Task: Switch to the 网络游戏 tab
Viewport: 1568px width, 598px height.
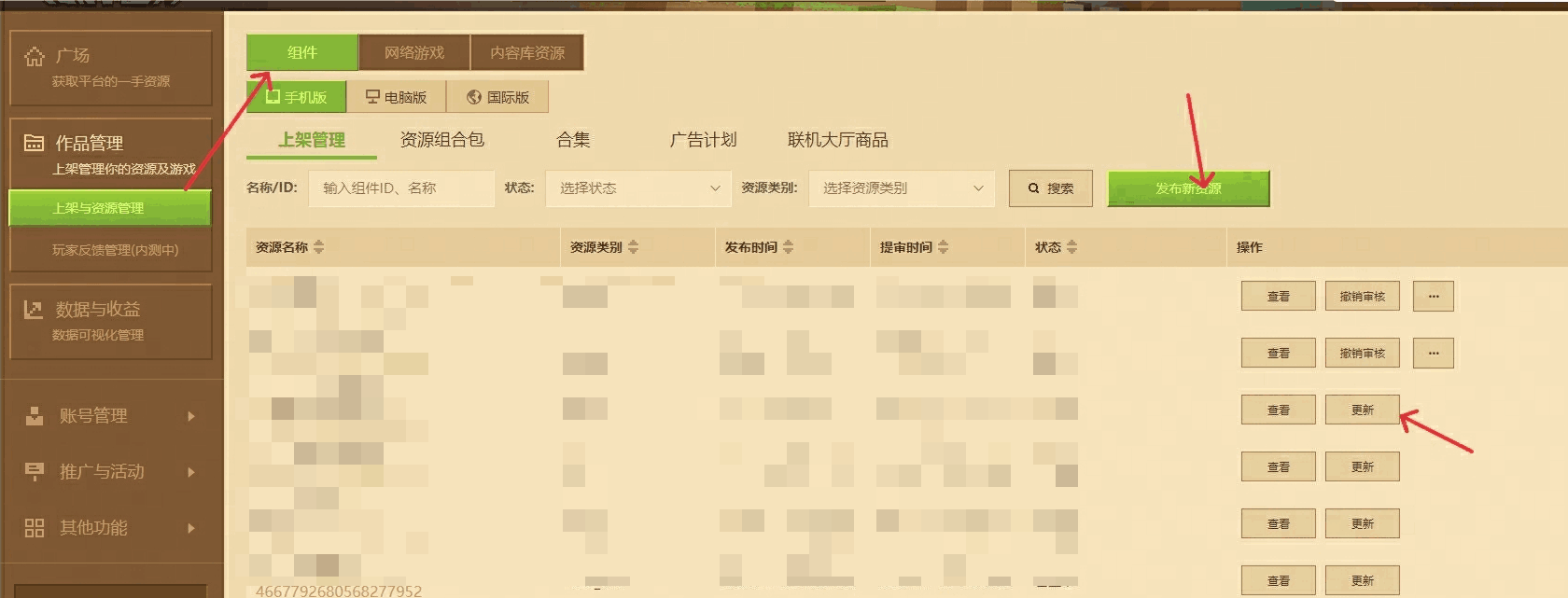Action: pos(414,53)
